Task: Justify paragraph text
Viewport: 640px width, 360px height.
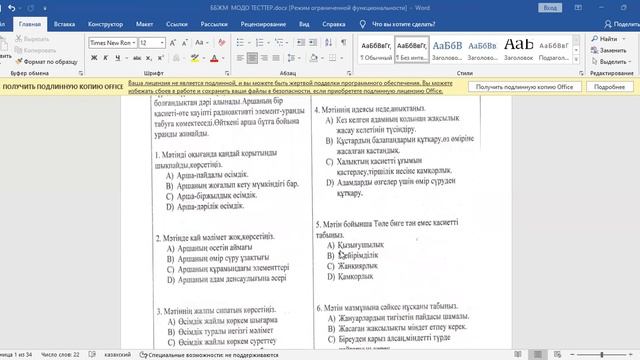Action: [x=276, y=58]
